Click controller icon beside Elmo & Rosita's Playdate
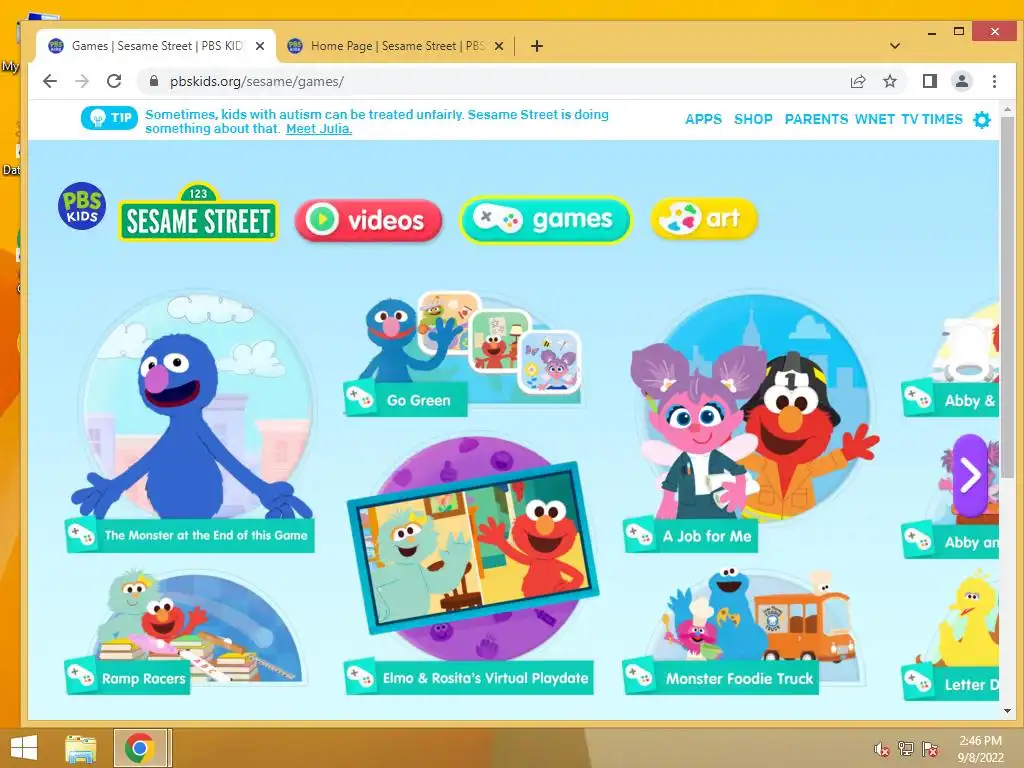The width and height of the screenshot is (1024, 768). 360,675
